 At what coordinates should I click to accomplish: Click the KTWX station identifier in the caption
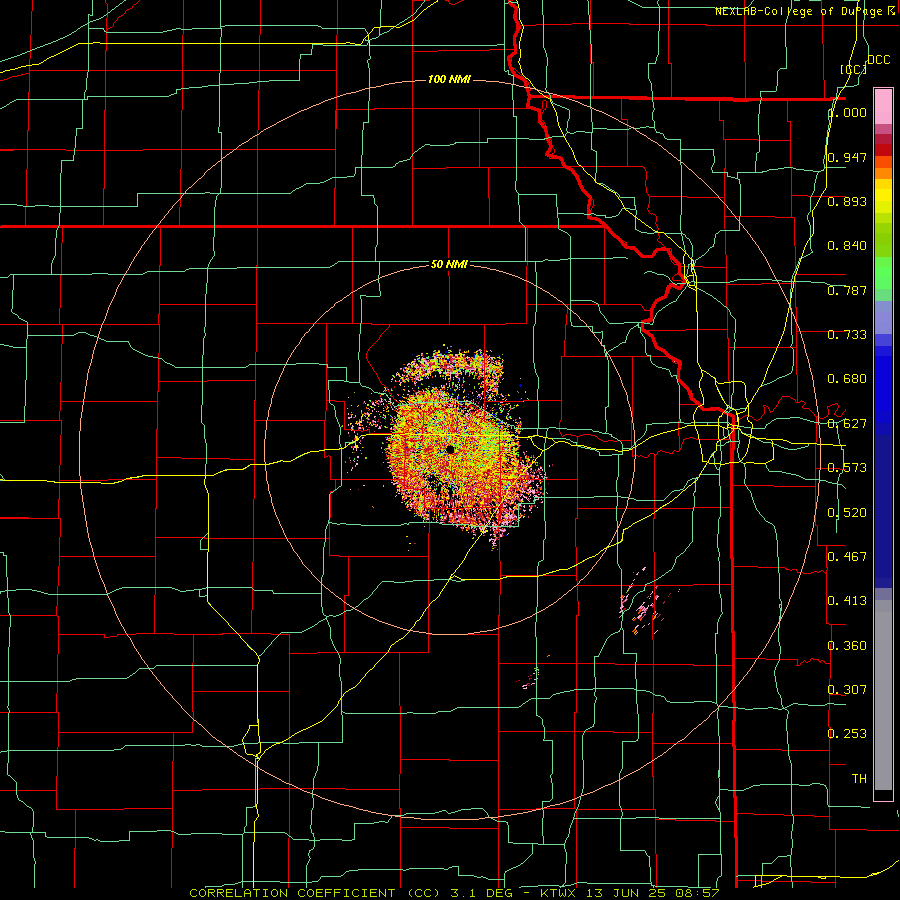pyautogui.click(x=558, y=893)
